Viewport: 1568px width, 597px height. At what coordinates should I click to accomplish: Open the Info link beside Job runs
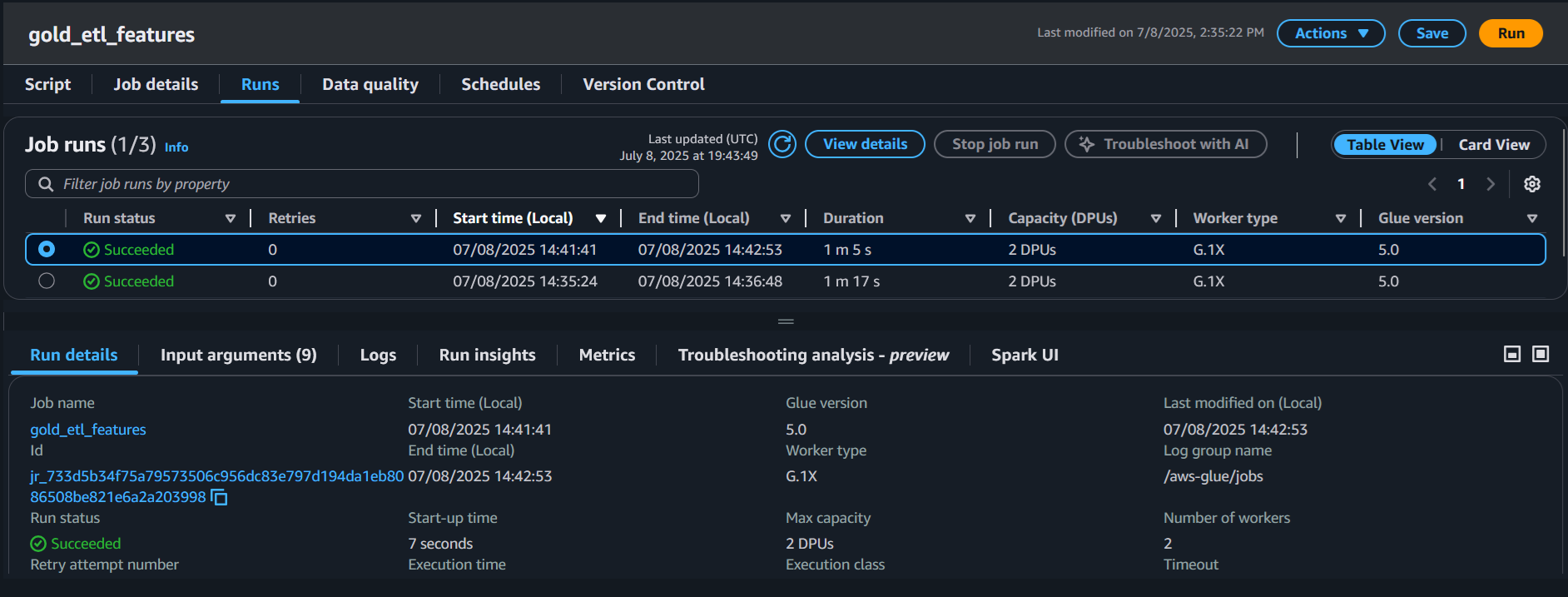[x=176, y=147]
